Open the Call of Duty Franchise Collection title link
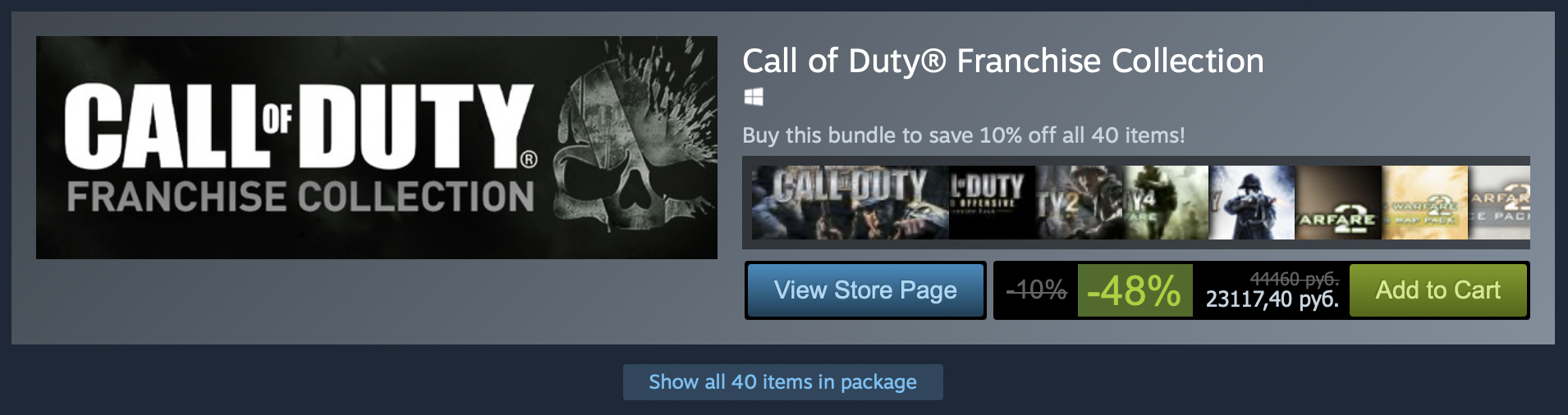The width and height of the screenshot is (1568, 415). point(1003,61)
